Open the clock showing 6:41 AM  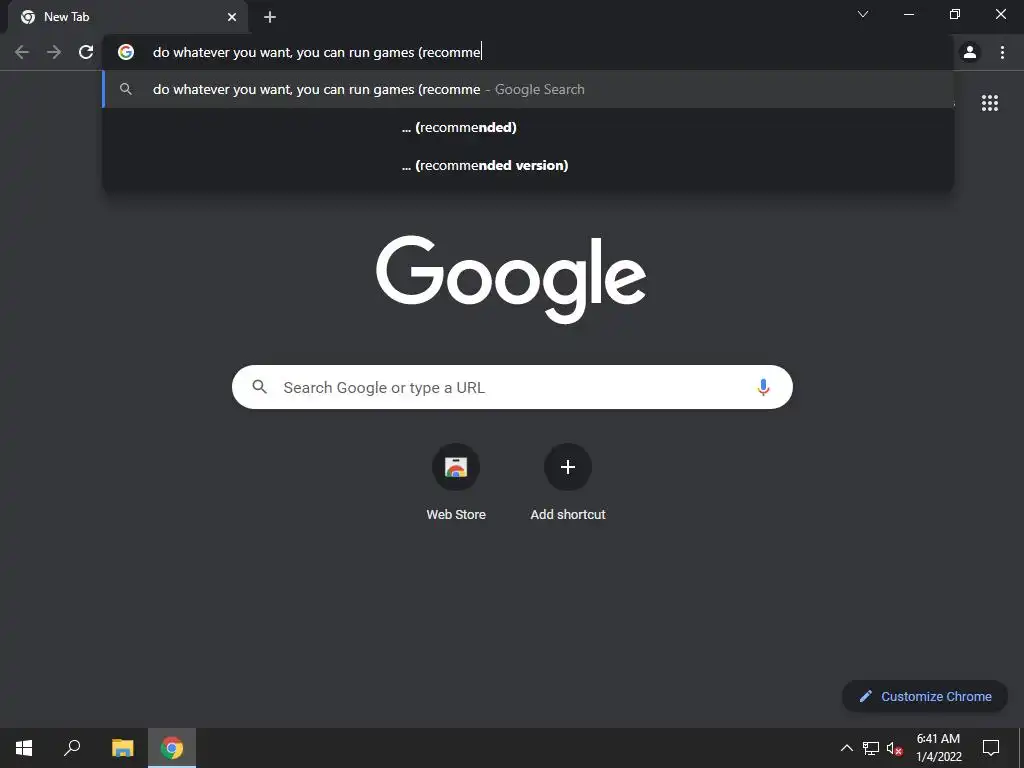(x=938, y=748)
